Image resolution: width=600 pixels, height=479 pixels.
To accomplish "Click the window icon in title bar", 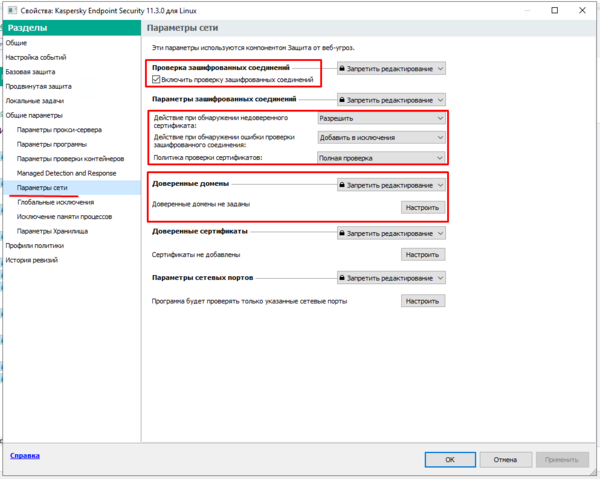I will coord(12,10).
